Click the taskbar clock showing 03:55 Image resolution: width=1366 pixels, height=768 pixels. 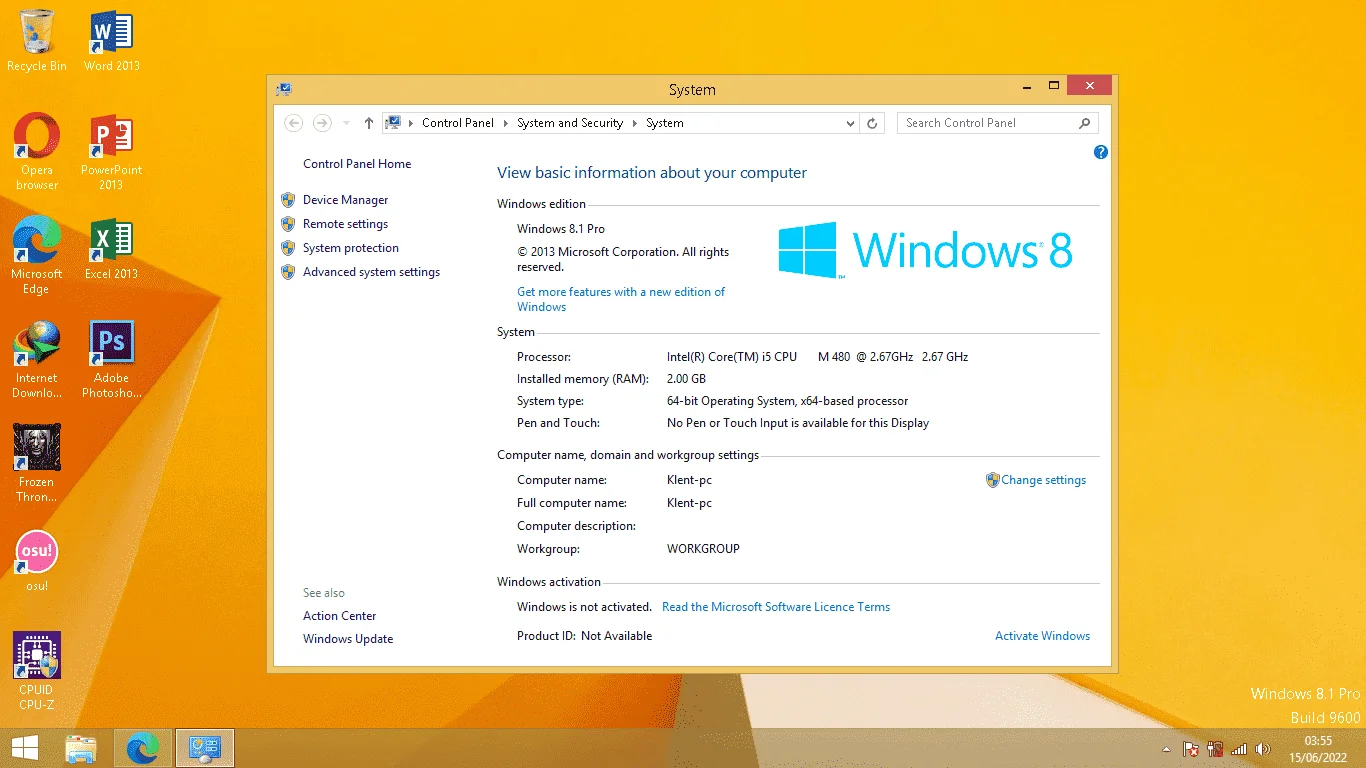pyautogui.click(x=1318, y=749)
